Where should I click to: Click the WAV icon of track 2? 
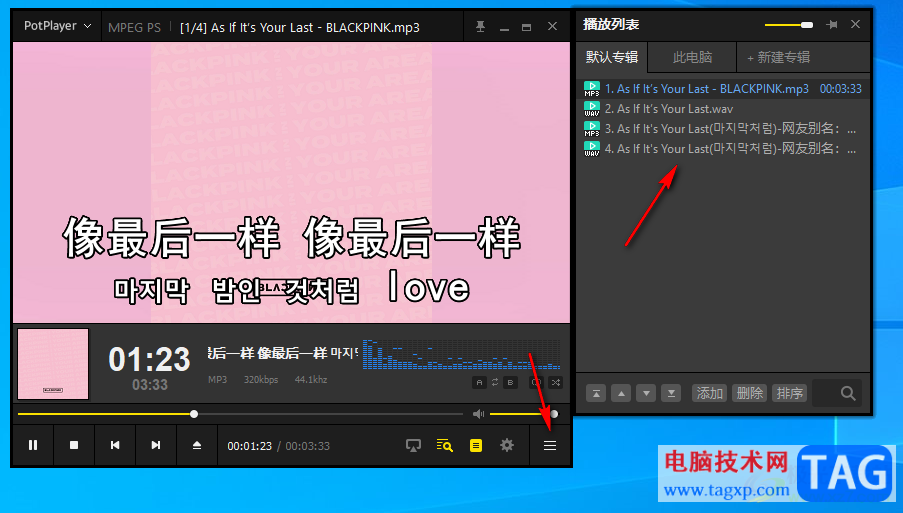point(591,109)
